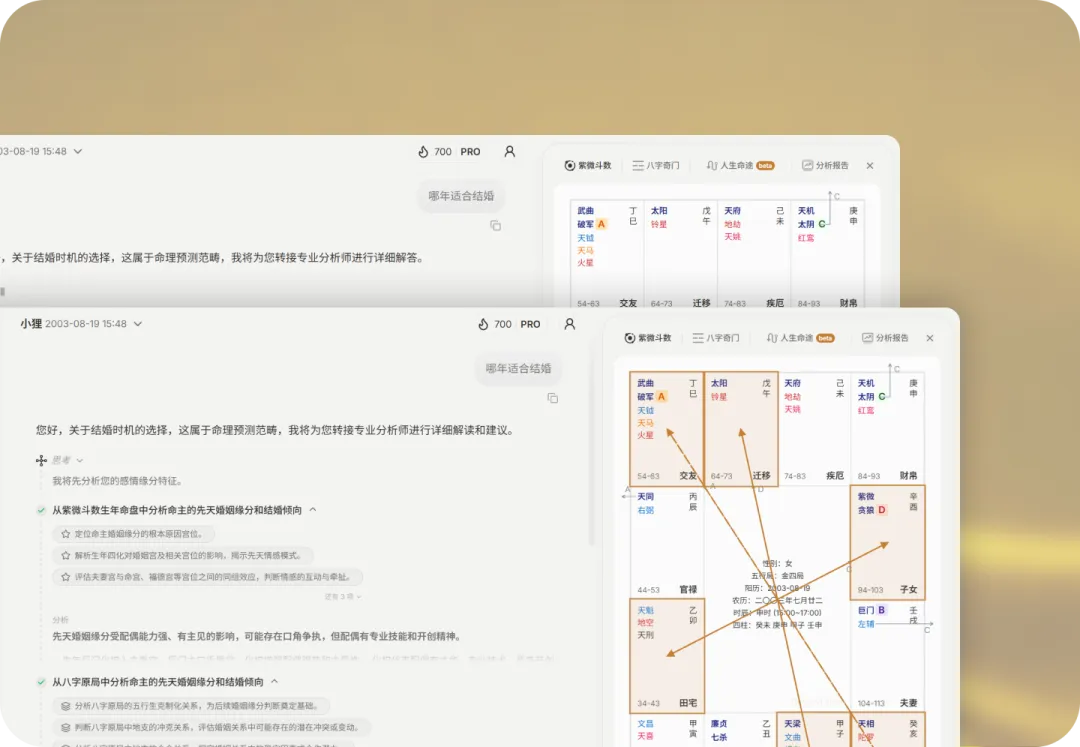Select 疾厄 palace cell in front chart
The image size is (1080, 747).
click(814, 429)
